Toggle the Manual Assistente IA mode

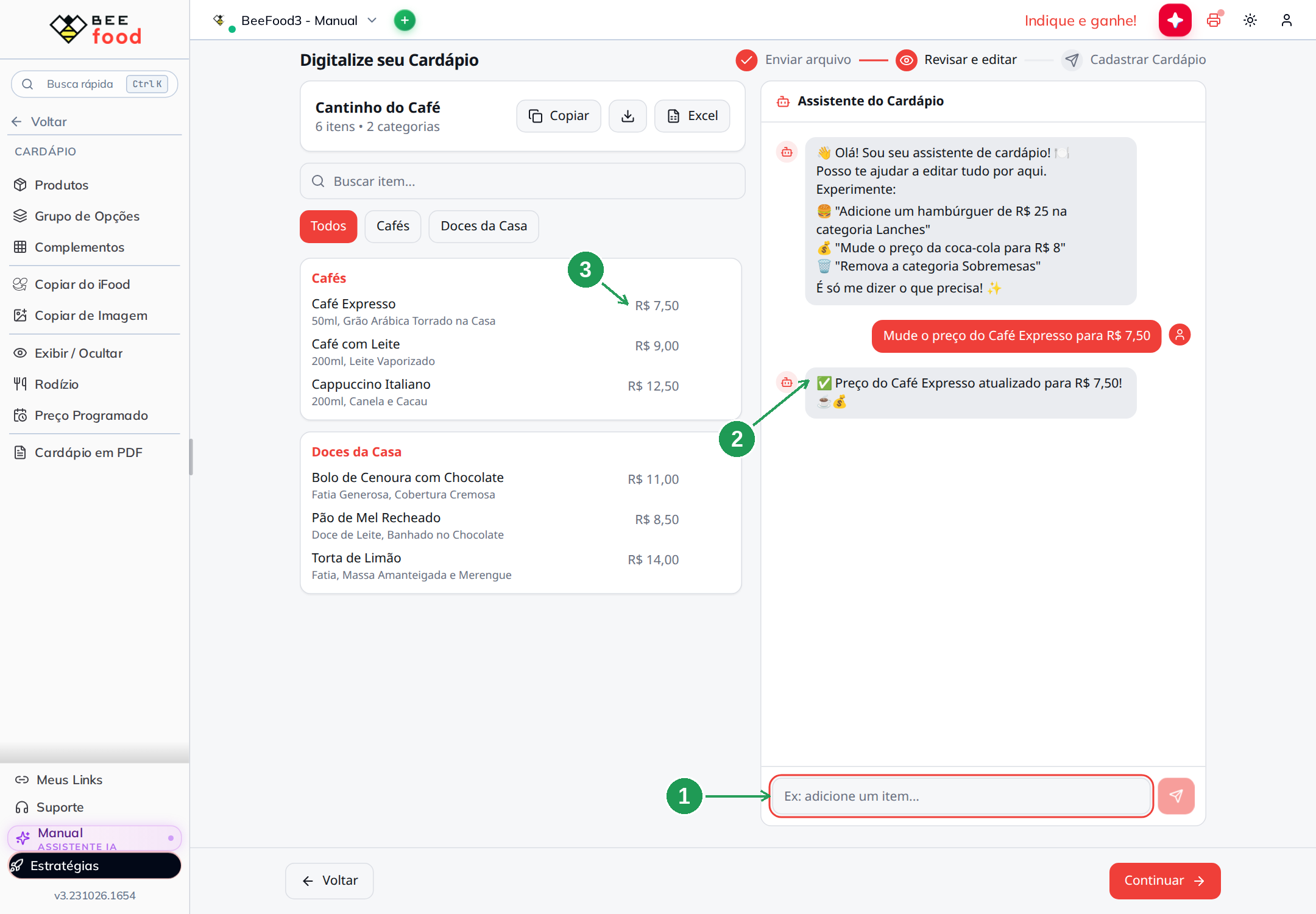tap(94, 838)
